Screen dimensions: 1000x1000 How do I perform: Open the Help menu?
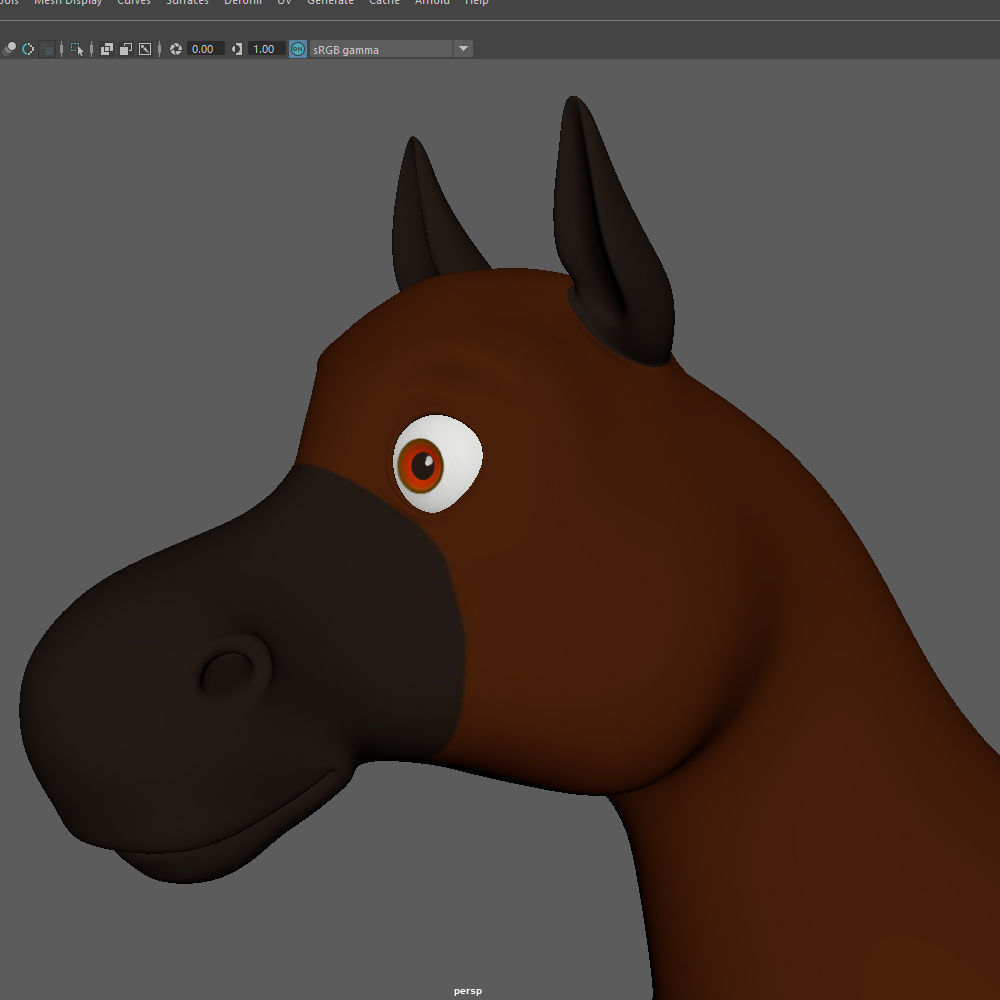[476, 3]
